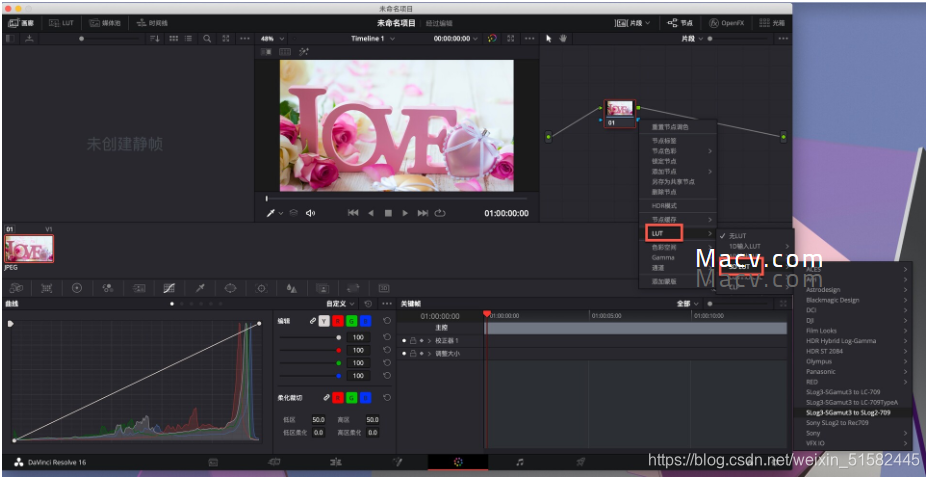The width and height of the screenshot is (930, 479).
Task: Expand the Blackmagic Design LUT folder
Action: tap(854, 300)
